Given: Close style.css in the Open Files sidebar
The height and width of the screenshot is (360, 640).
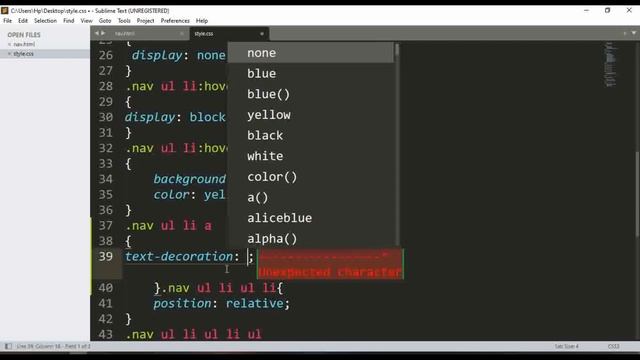Looking at the screenshot, I should 9,54.
